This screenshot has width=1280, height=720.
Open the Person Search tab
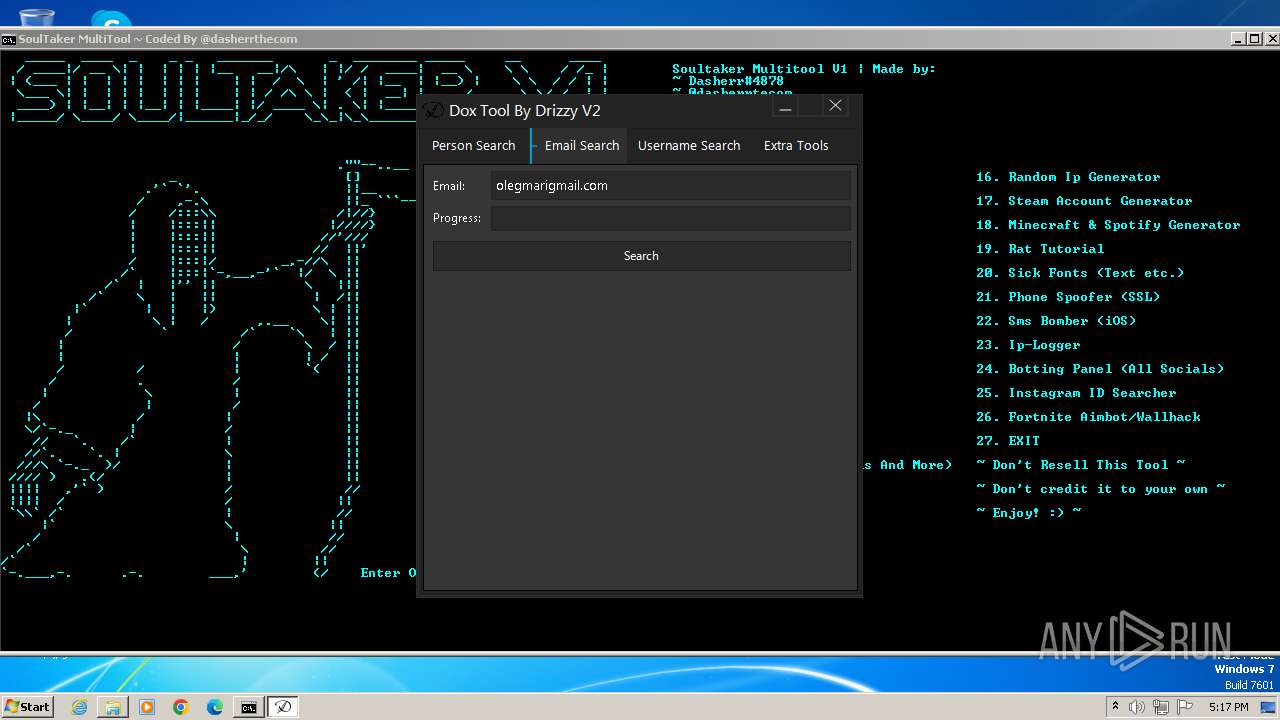(473, 145)
